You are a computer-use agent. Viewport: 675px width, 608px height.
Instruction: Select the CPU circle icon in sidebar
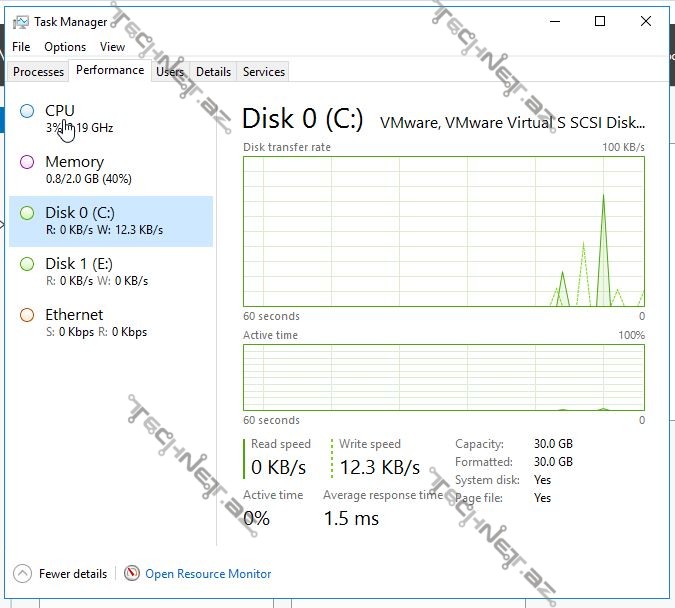click(27, 111)
